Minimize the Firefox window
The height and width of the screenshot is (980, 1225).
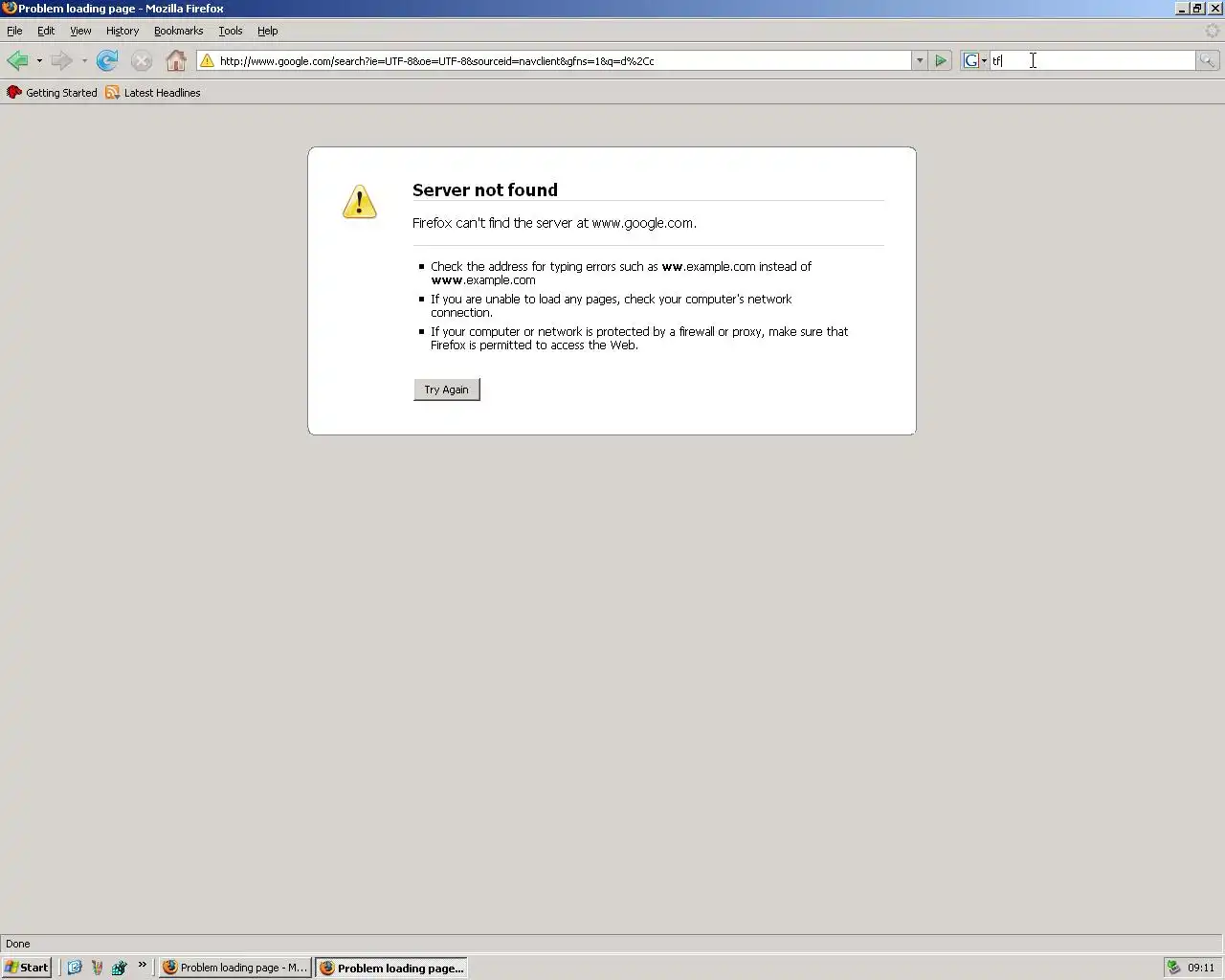pyautogui.click(x=1182, y=9)
